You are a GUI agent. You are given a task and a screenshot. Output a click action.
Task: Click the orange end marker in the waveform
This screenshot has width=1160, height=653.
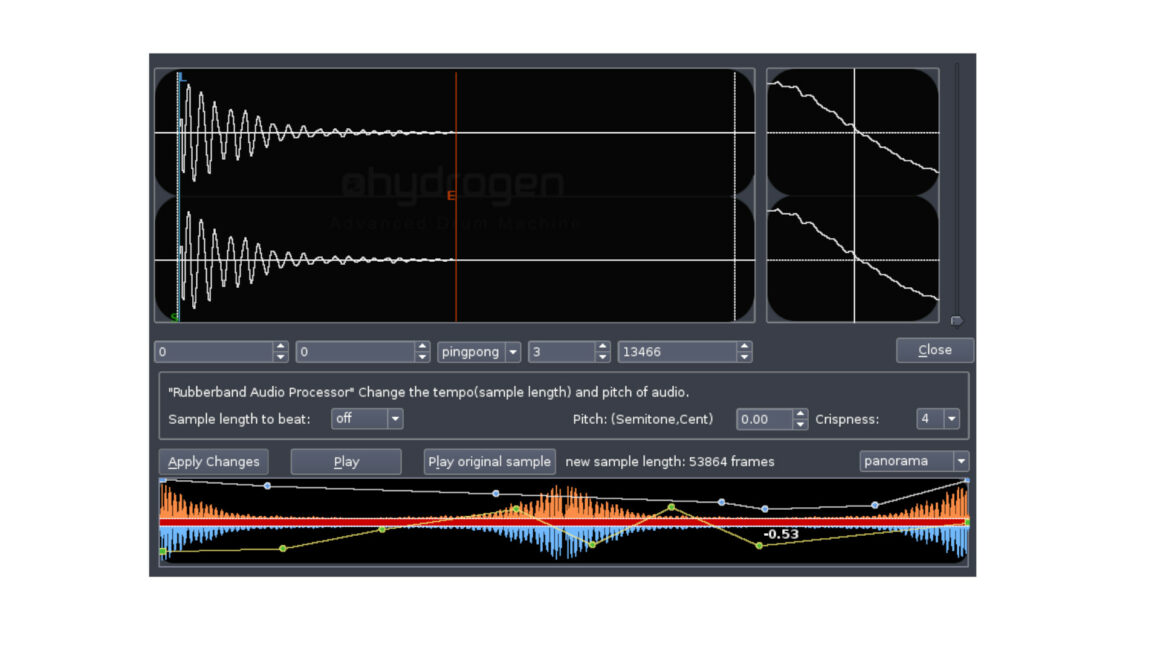click(x=455, y=194)
